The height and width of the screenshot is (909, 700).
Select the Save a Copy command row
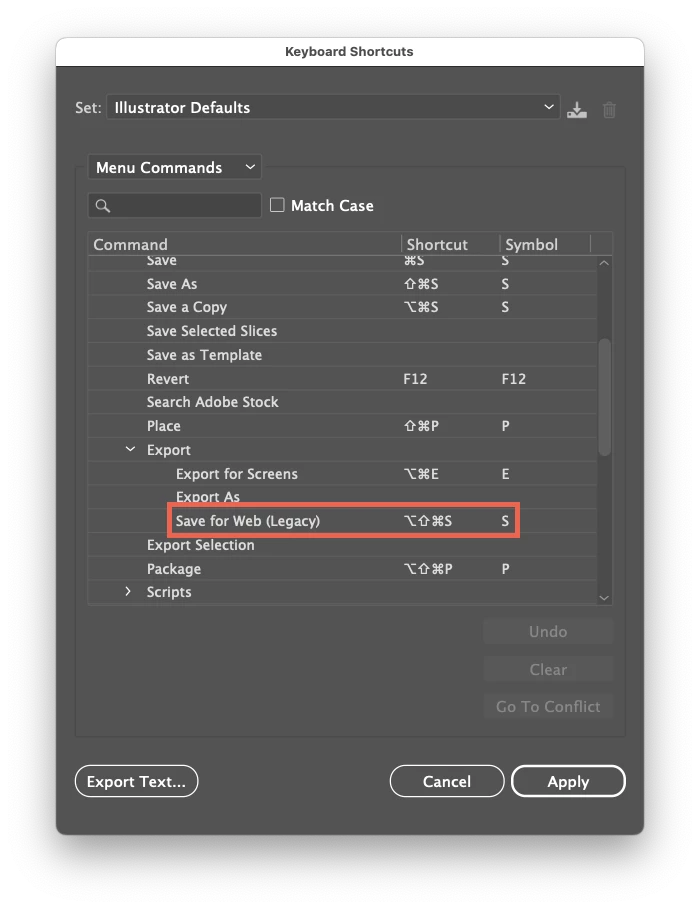342,307
